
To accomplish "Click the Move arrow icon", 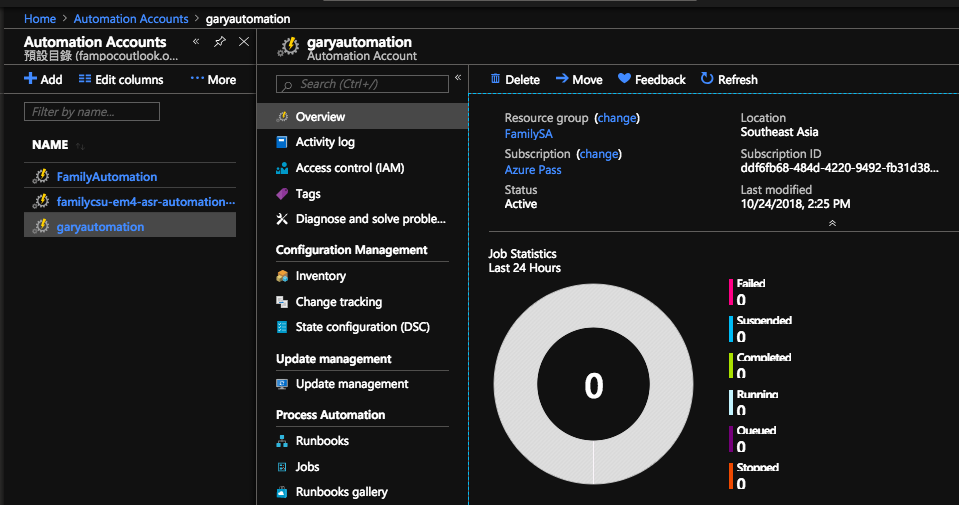I will [x=561, y=78].
